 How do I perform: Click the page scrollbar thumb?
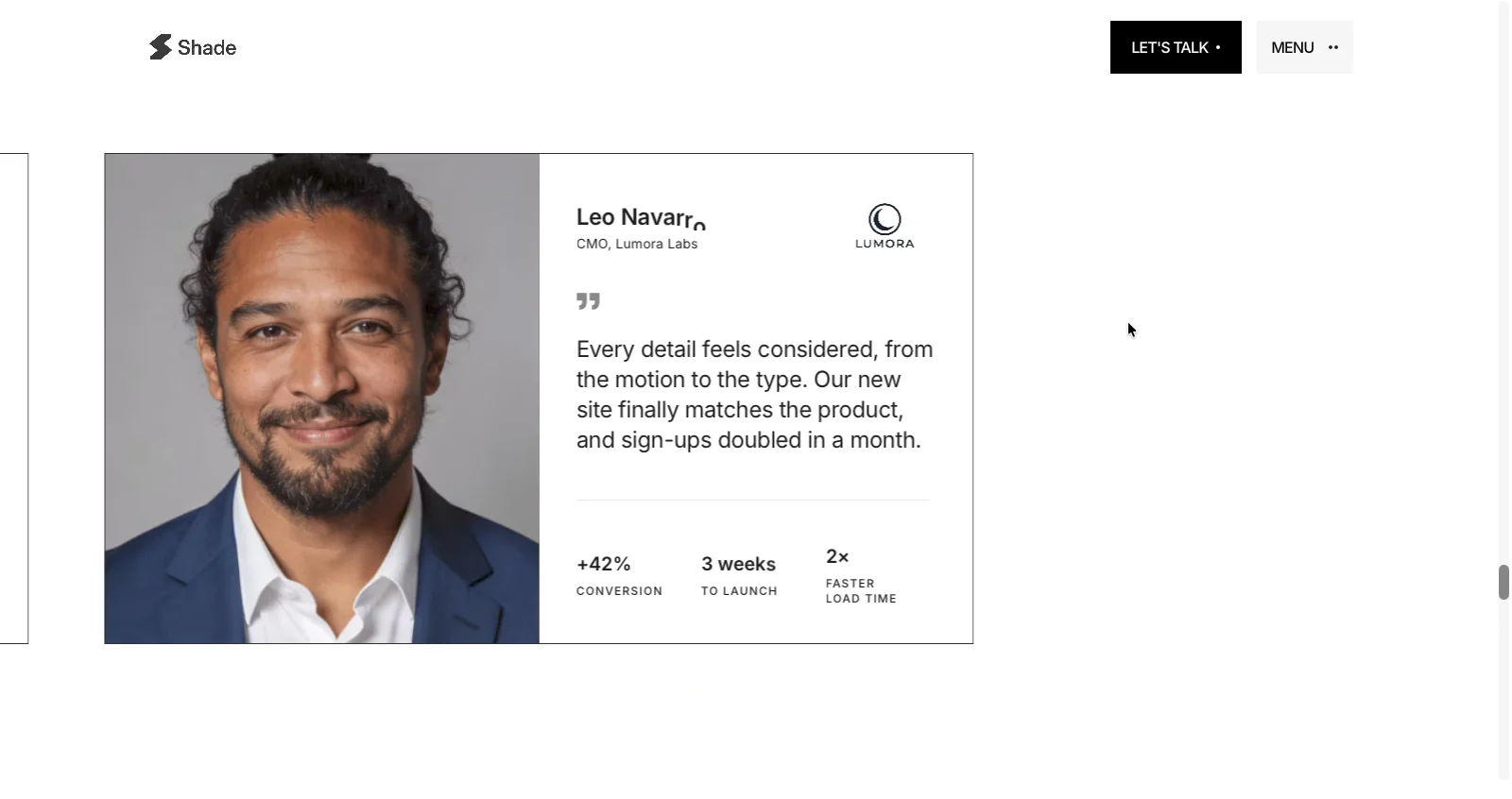(x=1503, y=582)
